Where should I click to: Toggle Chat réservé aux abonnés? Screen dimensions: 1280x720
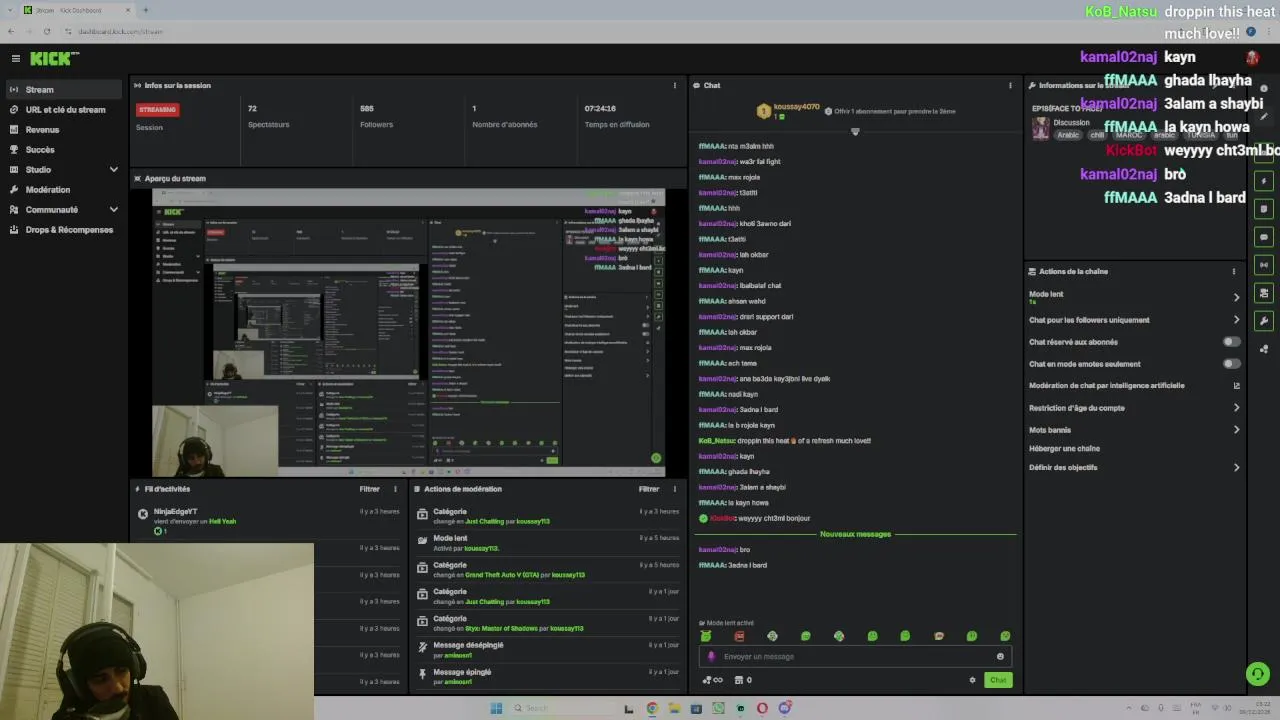(x=1232, y=342)
